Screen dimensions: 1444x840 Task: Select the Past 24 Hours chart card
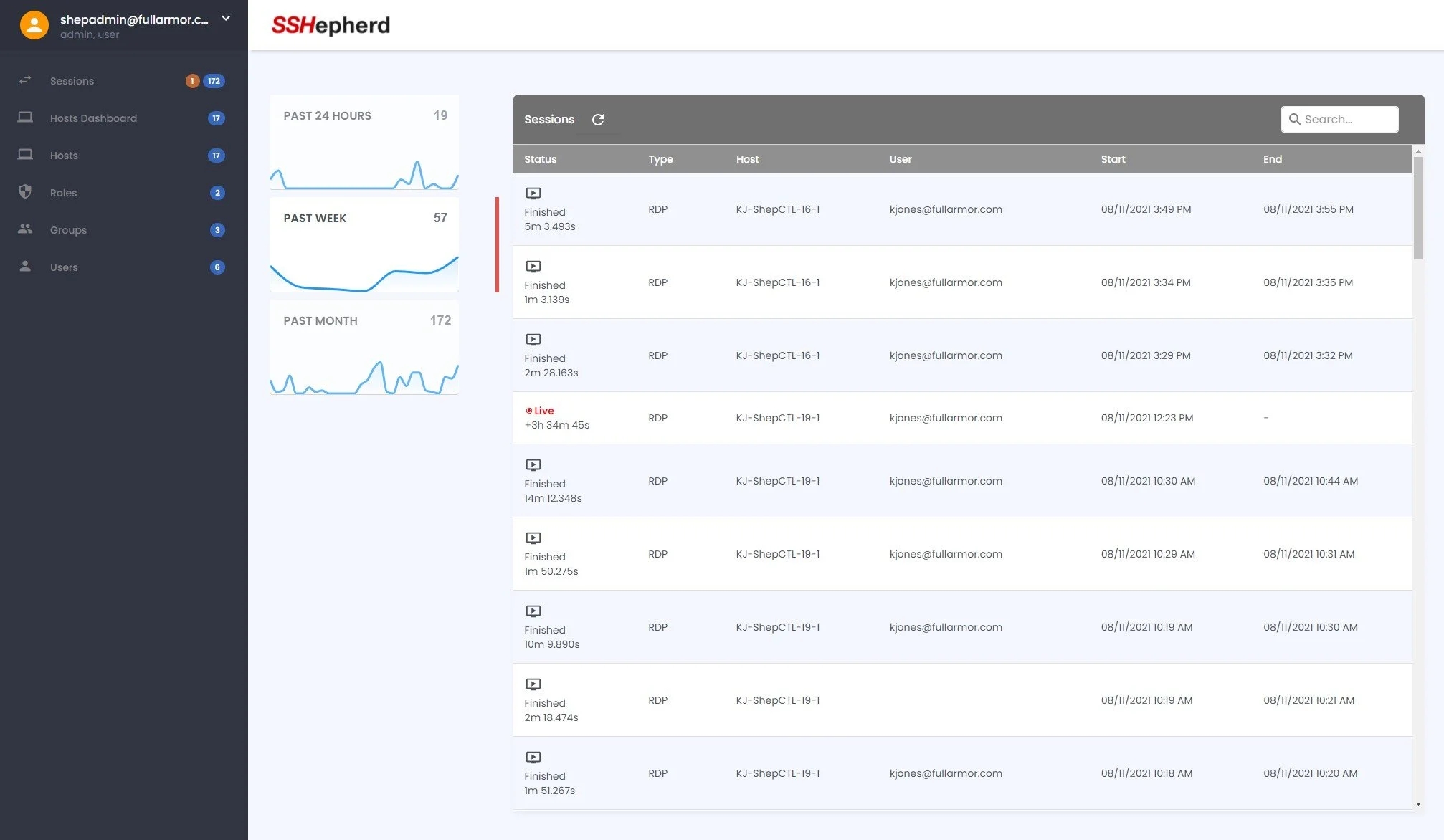click(x=364, y=142)
